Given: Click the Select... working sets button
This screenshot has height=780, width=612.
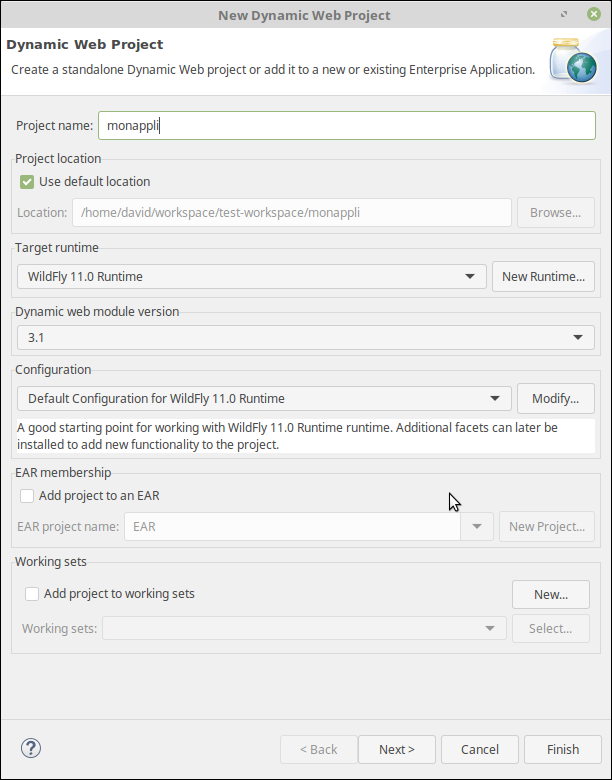Looking at the screenshot, I should click(x=551, y=629).
